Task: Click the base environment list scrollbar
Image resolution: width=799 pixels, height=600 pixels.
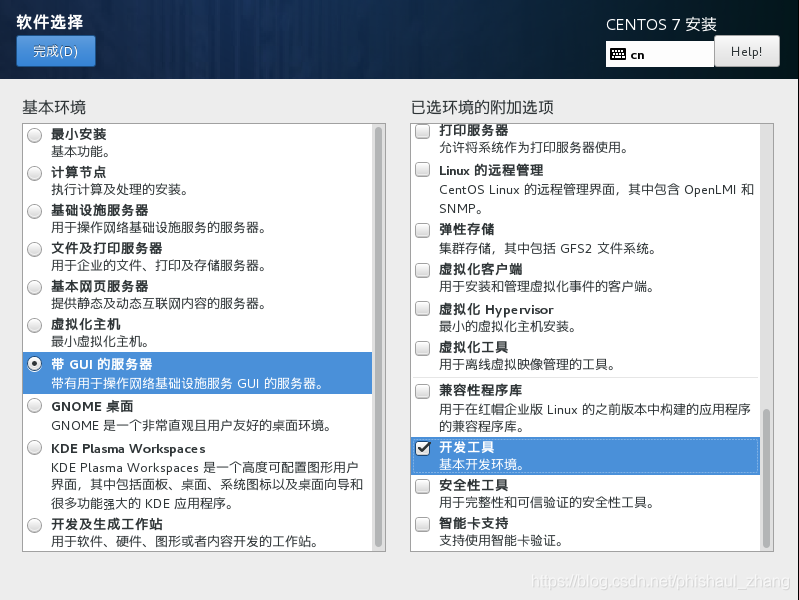Action: [x=379, y=336]
